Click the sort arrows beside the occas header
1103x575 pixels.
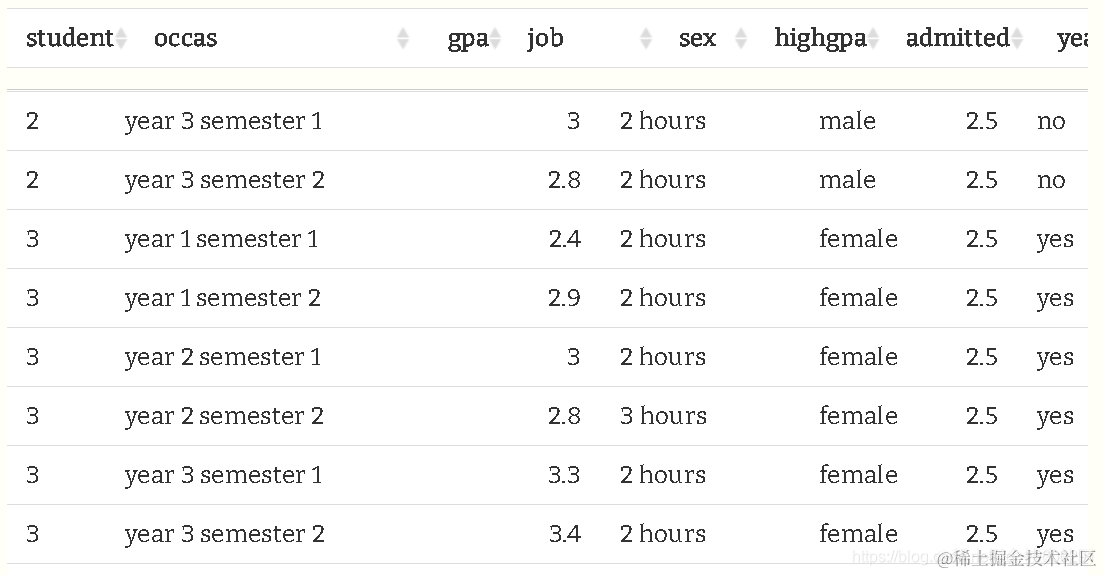(403, 39)
